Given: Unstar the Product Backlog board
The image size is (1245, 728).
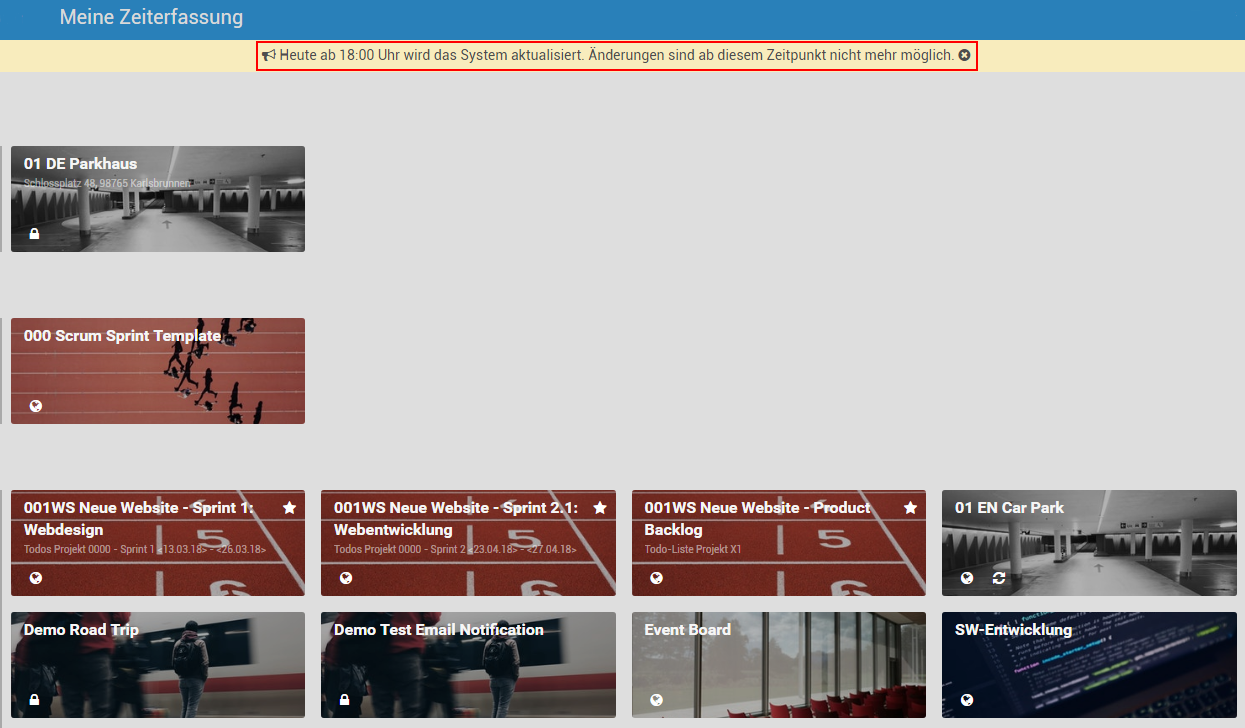Looking at the screenshot, I should pyautogui.click(x=910, y=508).
